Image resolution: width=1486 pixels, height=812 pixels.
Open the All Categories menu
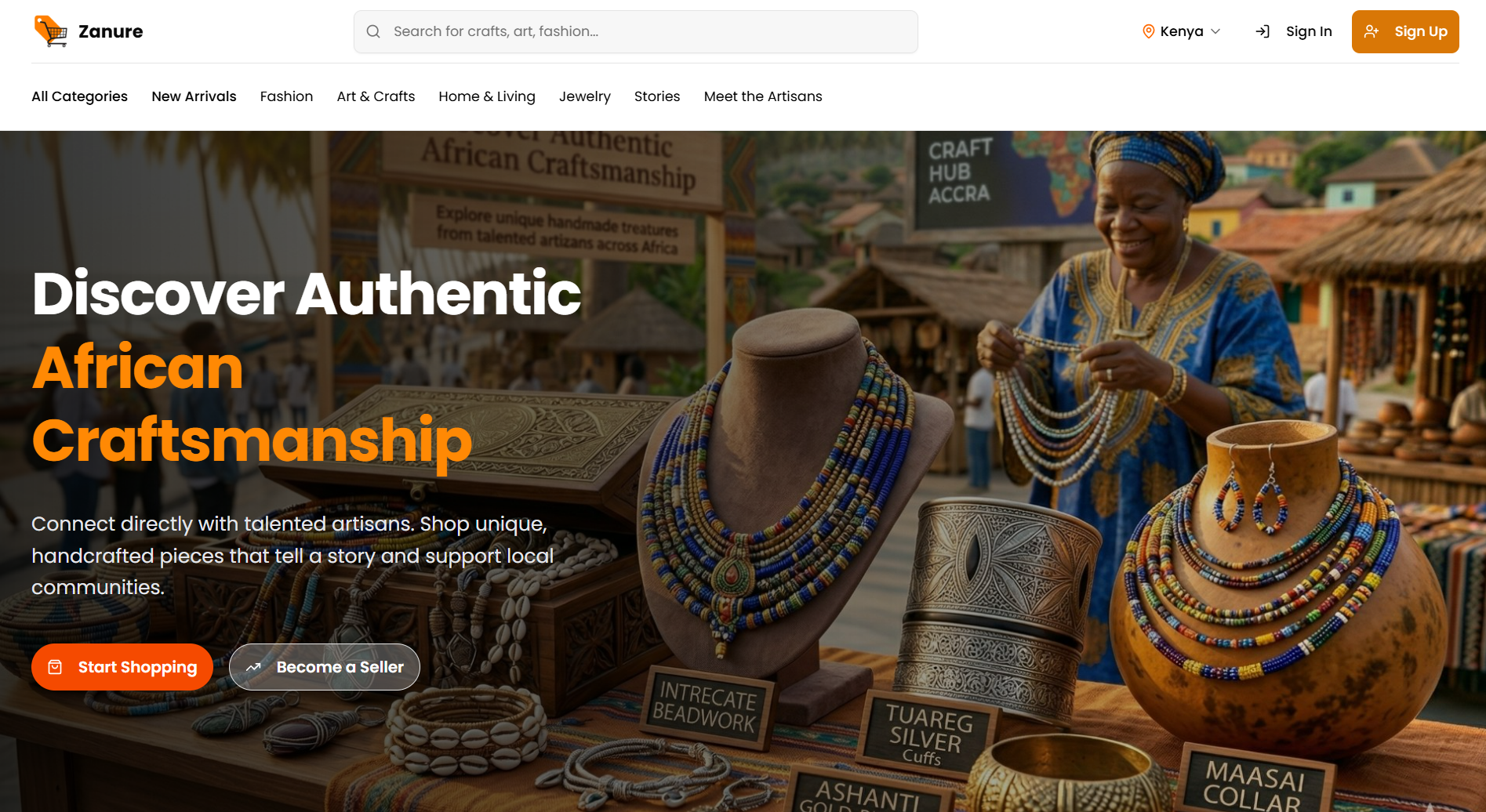[79, 96]
